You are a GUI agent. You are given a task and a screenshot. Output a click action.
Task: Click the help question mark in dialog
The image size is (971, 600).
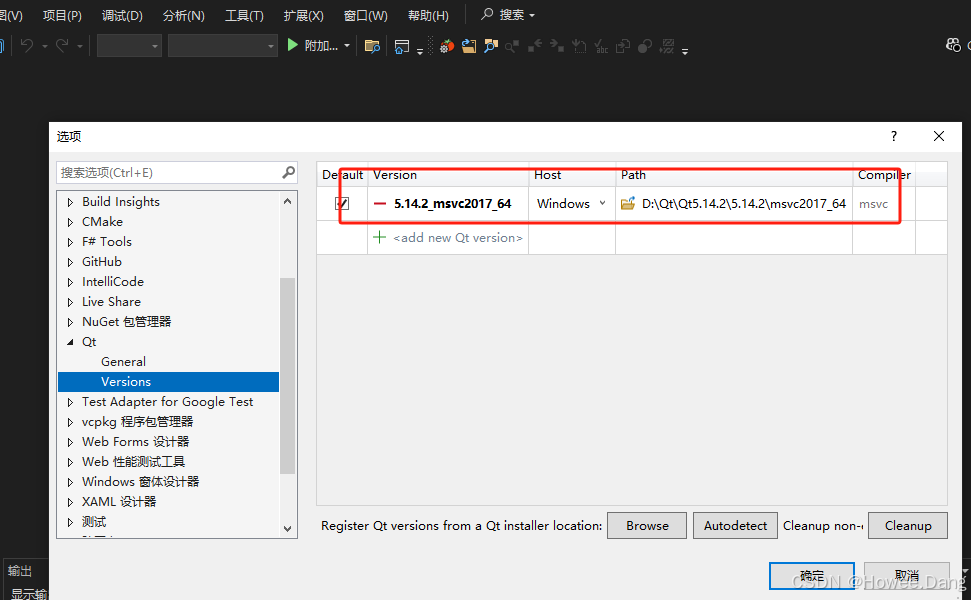(x=894, y=136)
